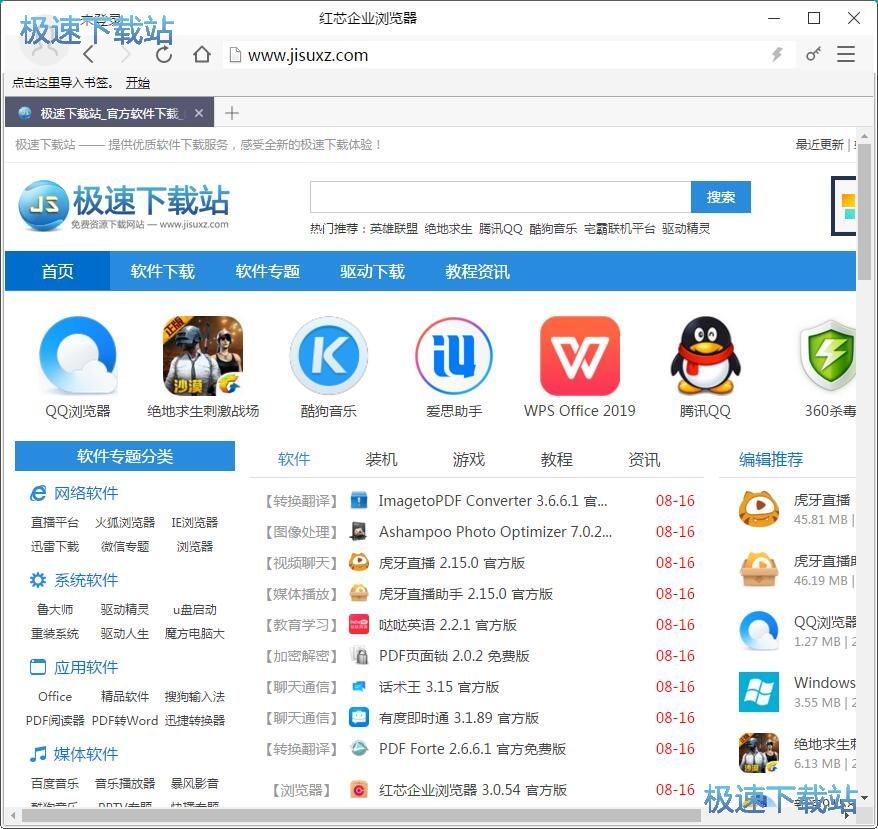Image resolution: width=878 pixels, height=829 pixels.
Task: Open the hamburger menu in the toolbar
Action: pyautogui.click(x=846, y=55)
